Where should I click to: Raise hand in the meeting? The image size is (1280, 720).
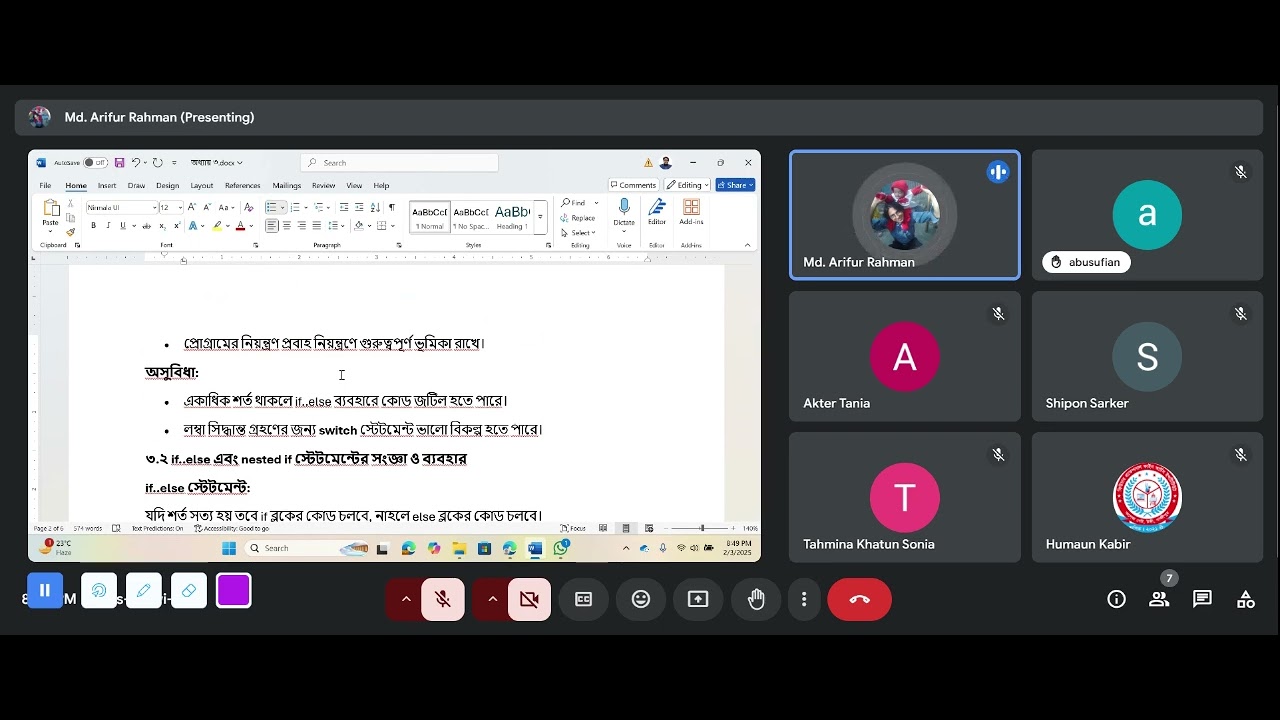pyautogui.click(x=756, y=599)
